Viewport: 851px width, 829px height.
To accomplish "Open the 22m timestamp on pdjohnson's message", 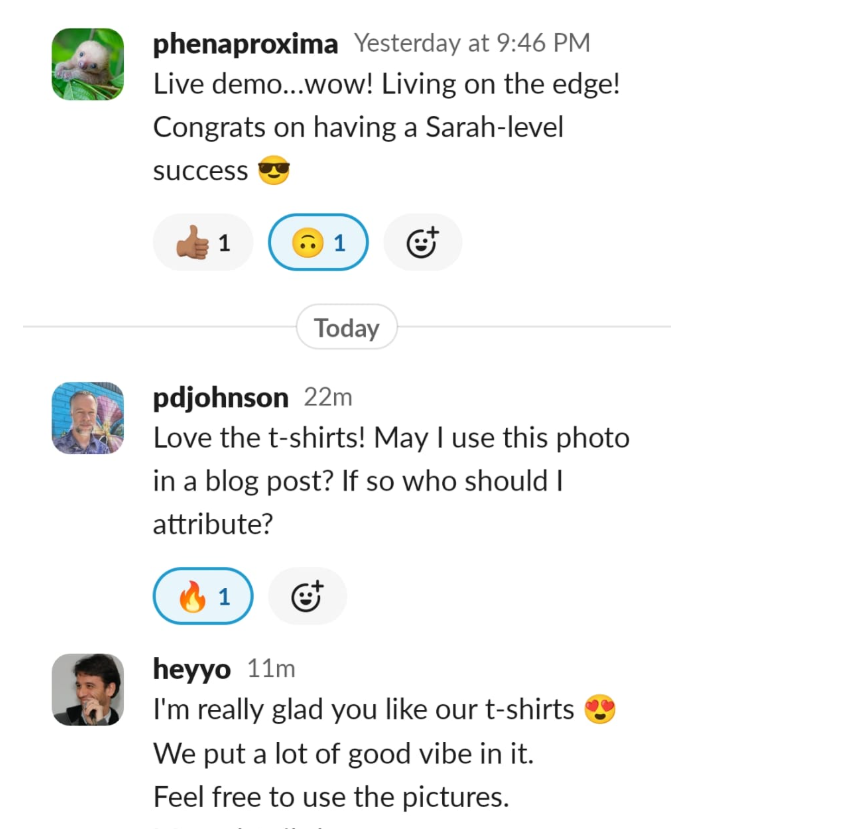I will [x=328, y=398].
